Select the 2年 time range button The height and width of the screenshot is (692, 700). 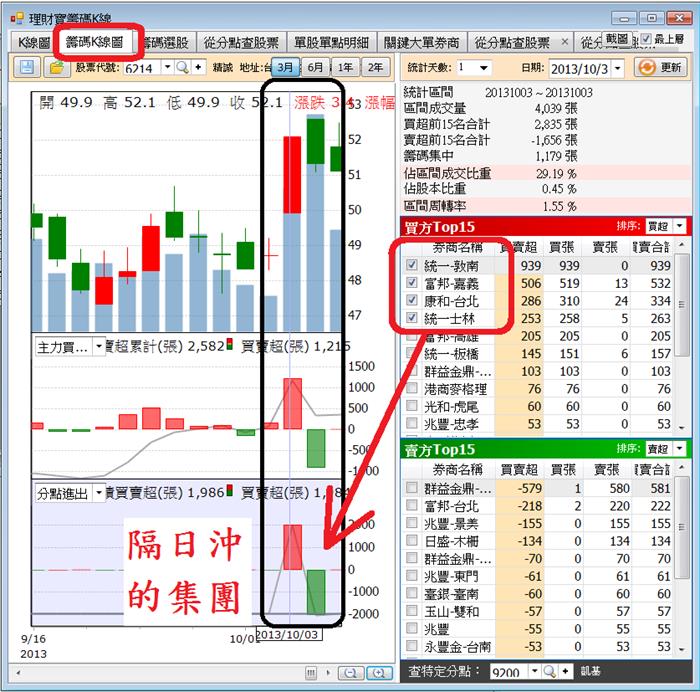(375, 67)
